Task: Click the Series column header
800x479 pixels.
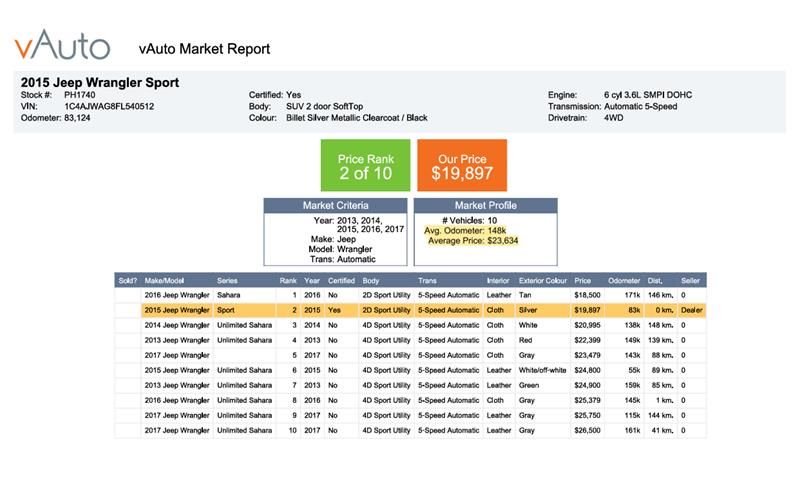Action: 227,281
